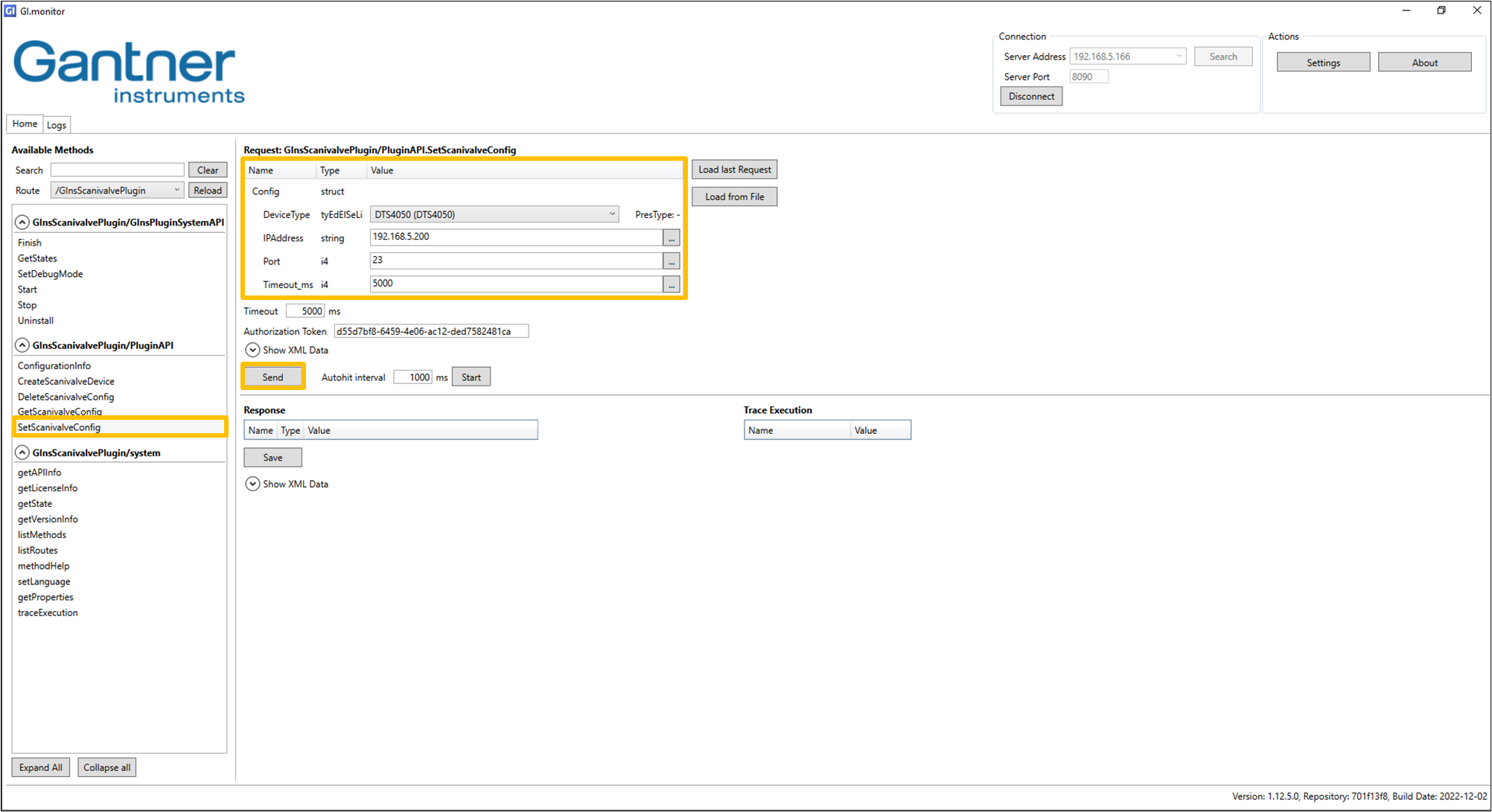Open the Timeout_ms ellipsis editor
The image size is (1492, 812).
(x=671, y=284)
